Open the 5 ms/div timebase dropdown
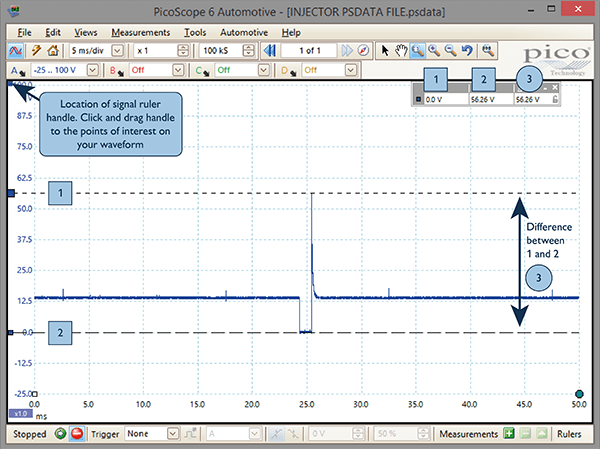 pyautogui.click(x=117, y=51)
